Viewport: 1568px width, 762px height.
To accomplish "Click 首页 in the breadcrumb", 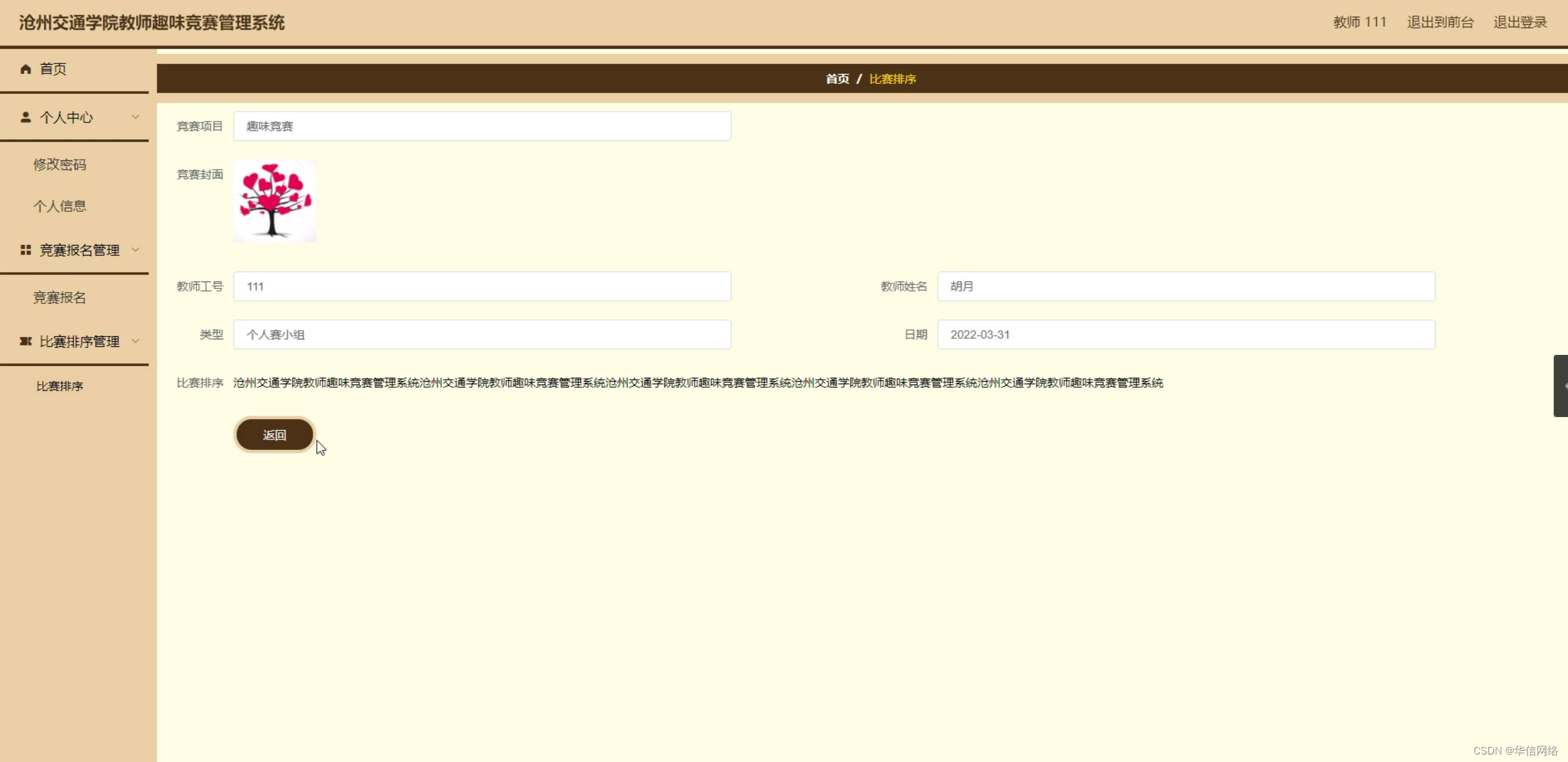I will tap(837, 79).
